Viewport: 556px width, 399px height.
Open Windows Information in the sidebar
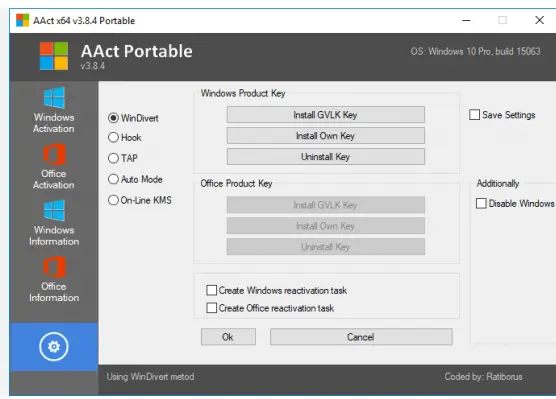point(54,223)
